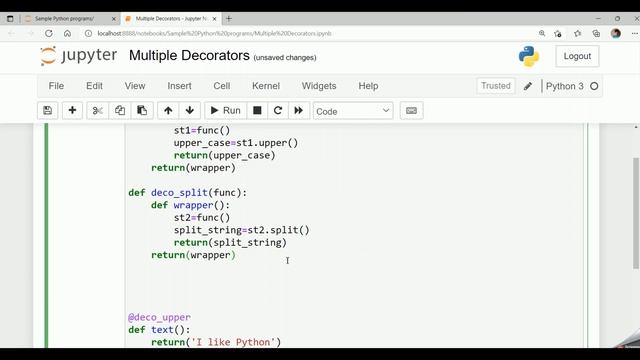
Task: Place cursor on the return(split_string) line
Action: [230, 242]
